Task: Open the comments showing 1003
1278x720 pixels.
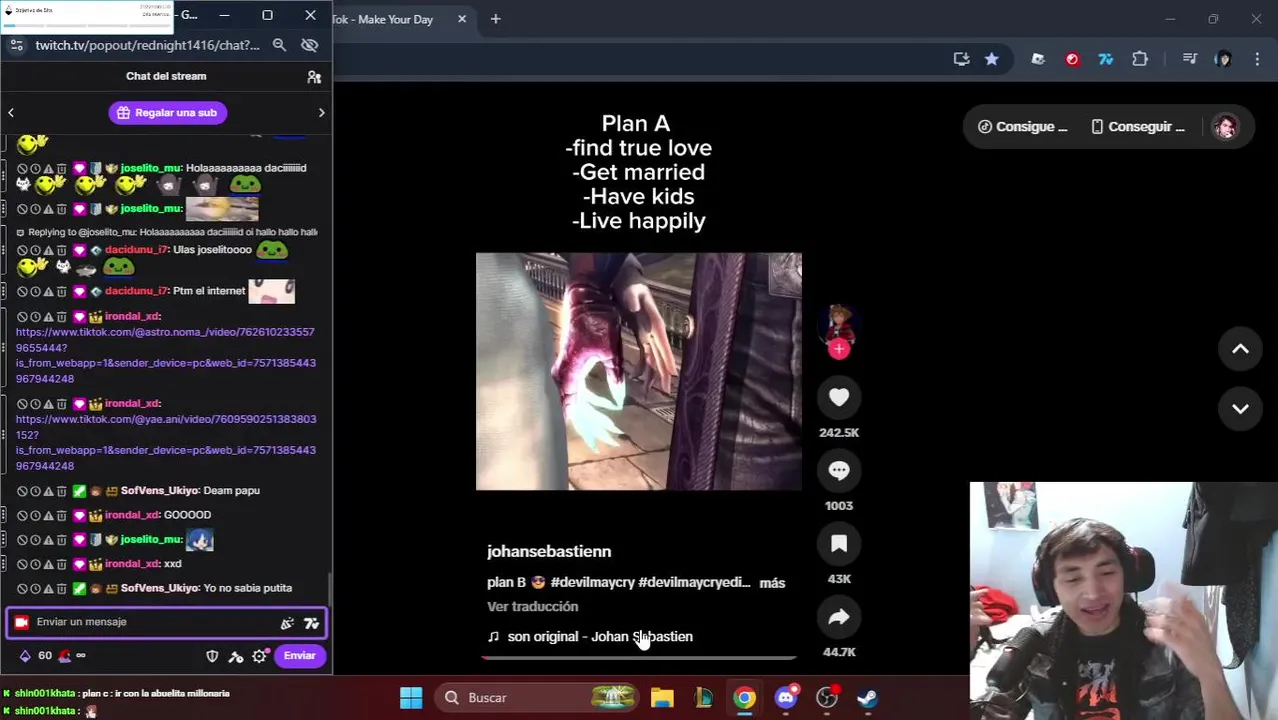Action: pos(839,471)
